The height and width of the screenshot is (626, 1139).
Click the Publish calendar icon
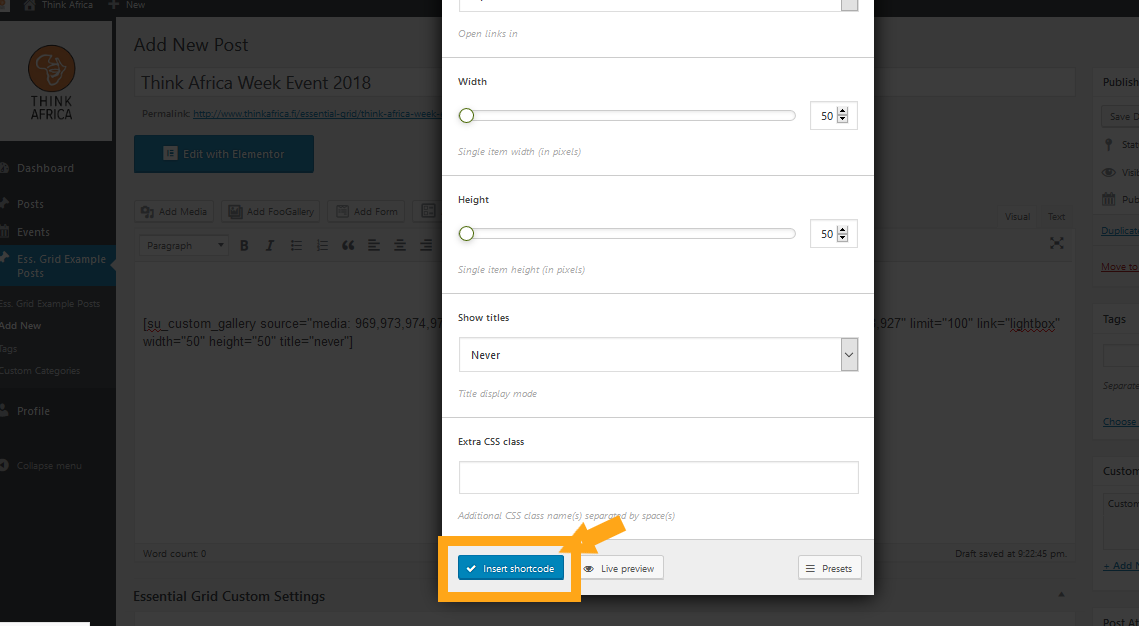point(1108,199)
